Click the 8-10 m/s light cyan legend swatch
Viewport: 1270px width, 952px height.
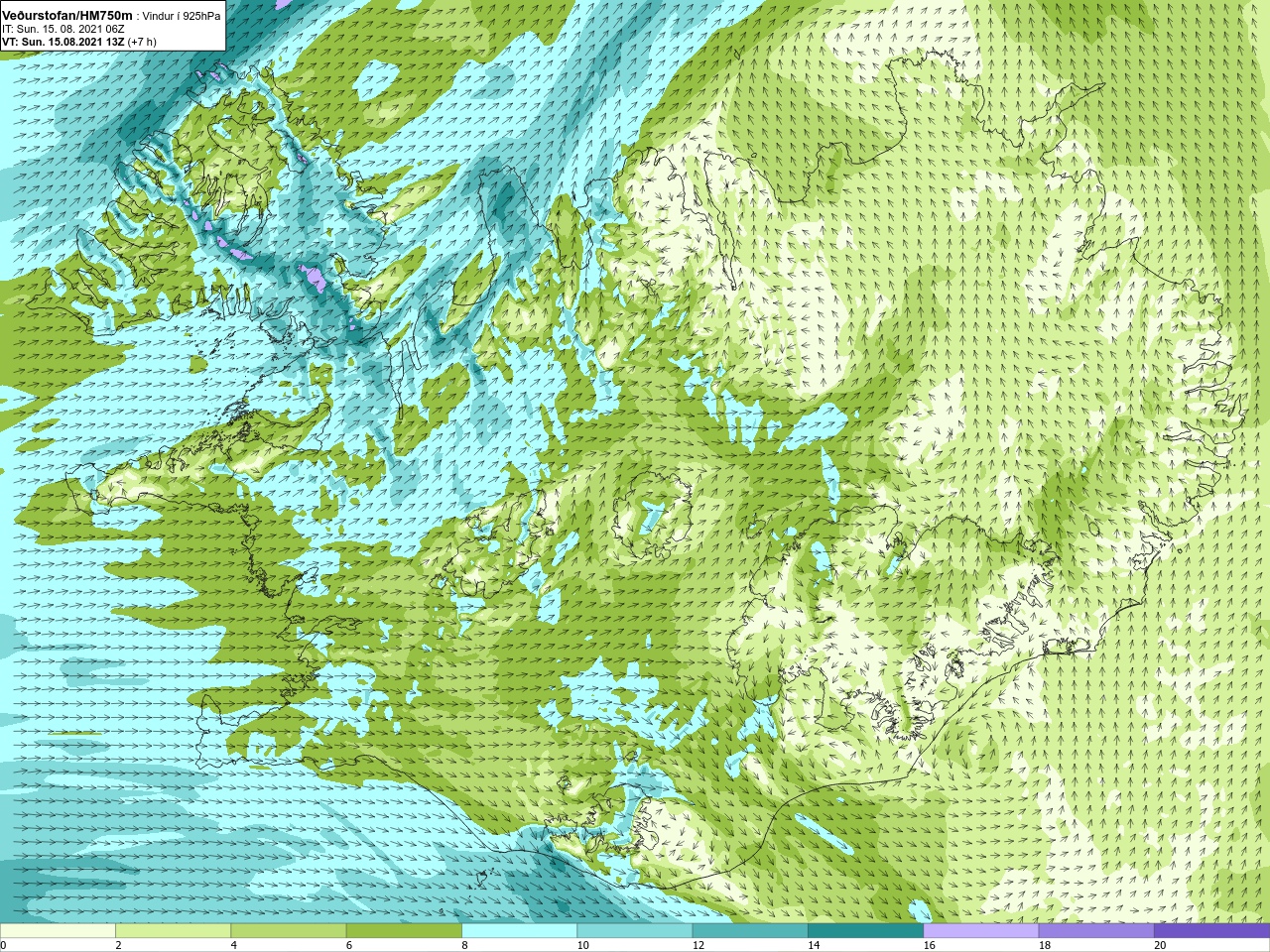pos(519,931)
